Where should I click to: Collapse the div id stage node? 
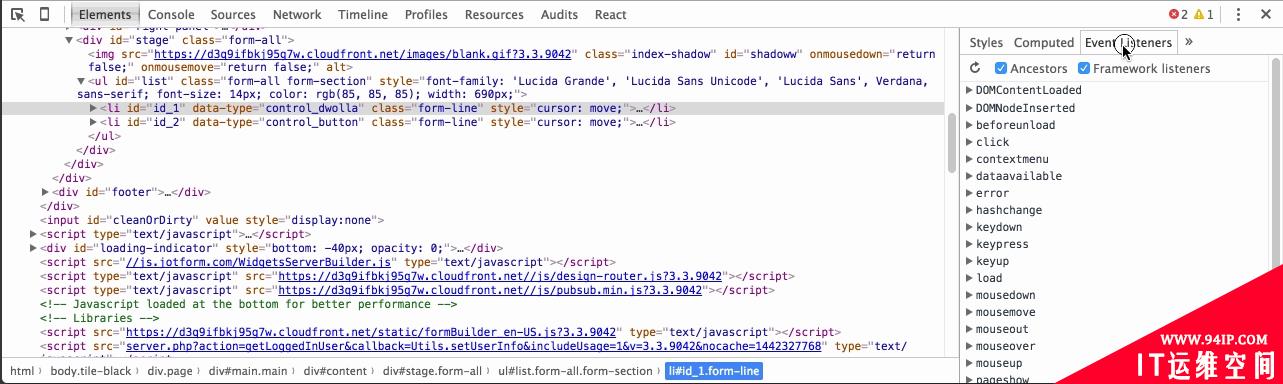click(69, 40)
